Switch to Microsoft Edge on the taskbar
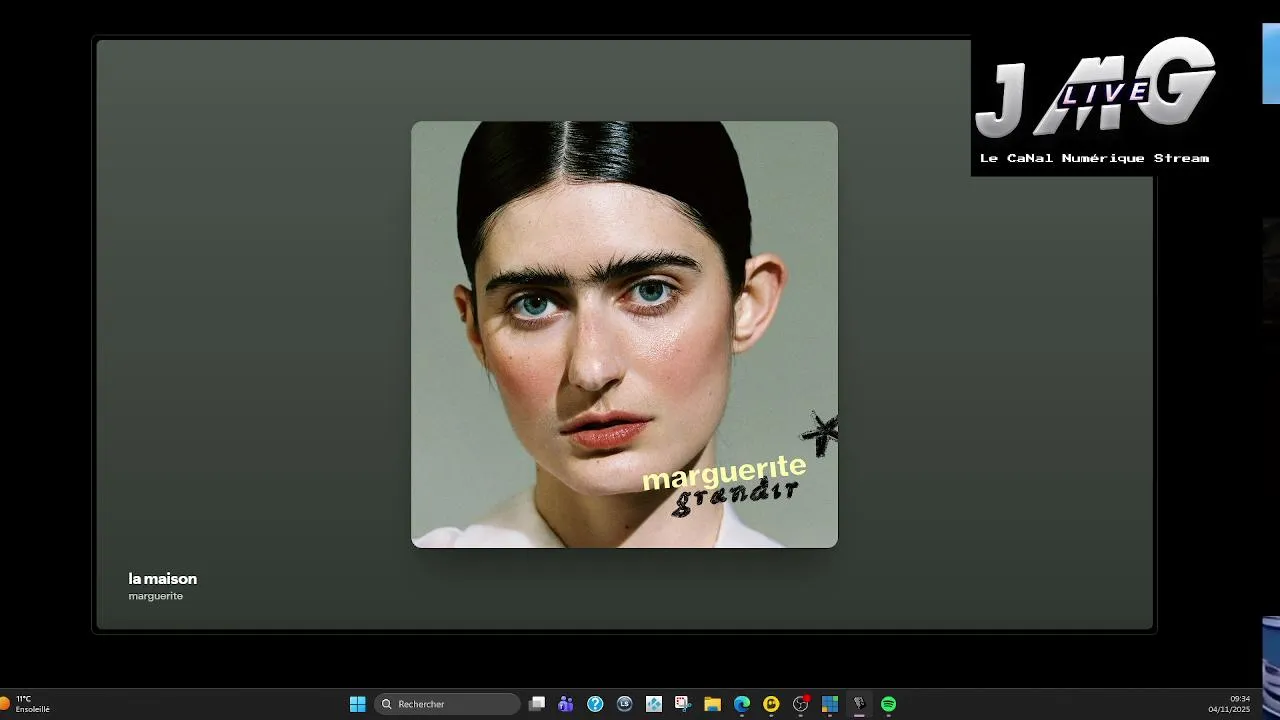This screenshot has height=720, width=1280. point(742,704)
